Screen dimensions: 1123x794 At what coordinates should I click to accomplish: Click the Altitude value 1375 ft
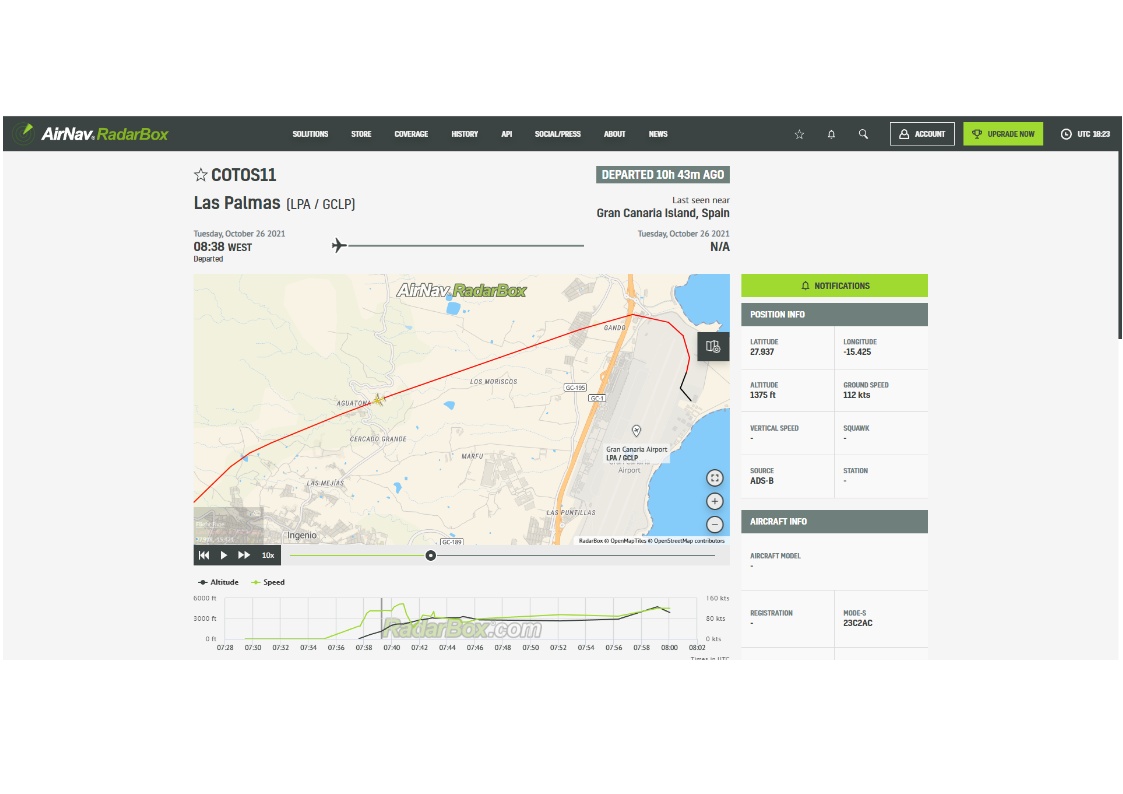tap(763, 395)
